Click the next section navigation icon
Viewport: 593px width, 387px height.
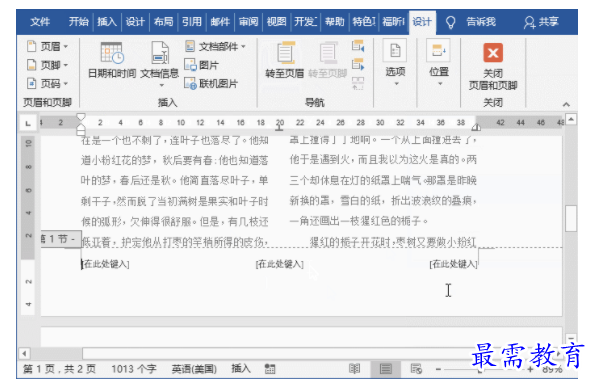tap(358, 65)
